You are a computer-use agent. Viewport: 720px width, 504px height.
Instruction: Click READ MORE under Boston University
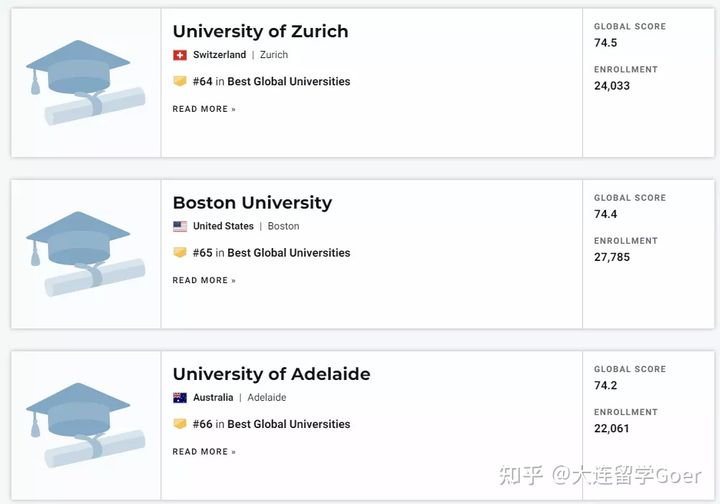point(204,280)
